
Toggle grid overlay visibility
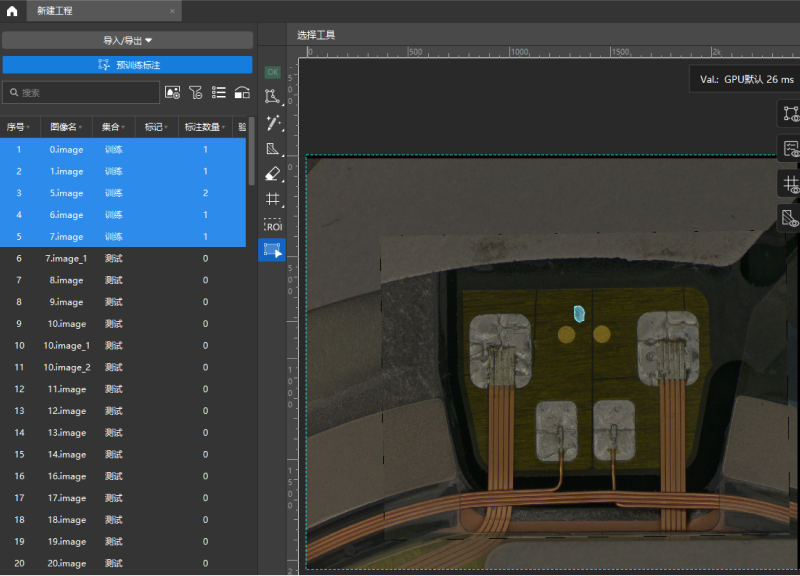[790, 184]
